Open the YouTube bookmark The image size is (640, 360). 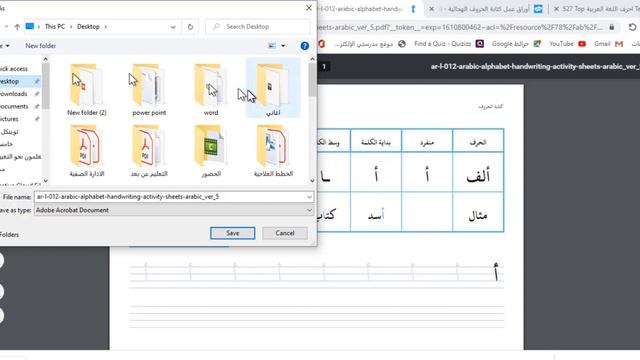(567, 44)
